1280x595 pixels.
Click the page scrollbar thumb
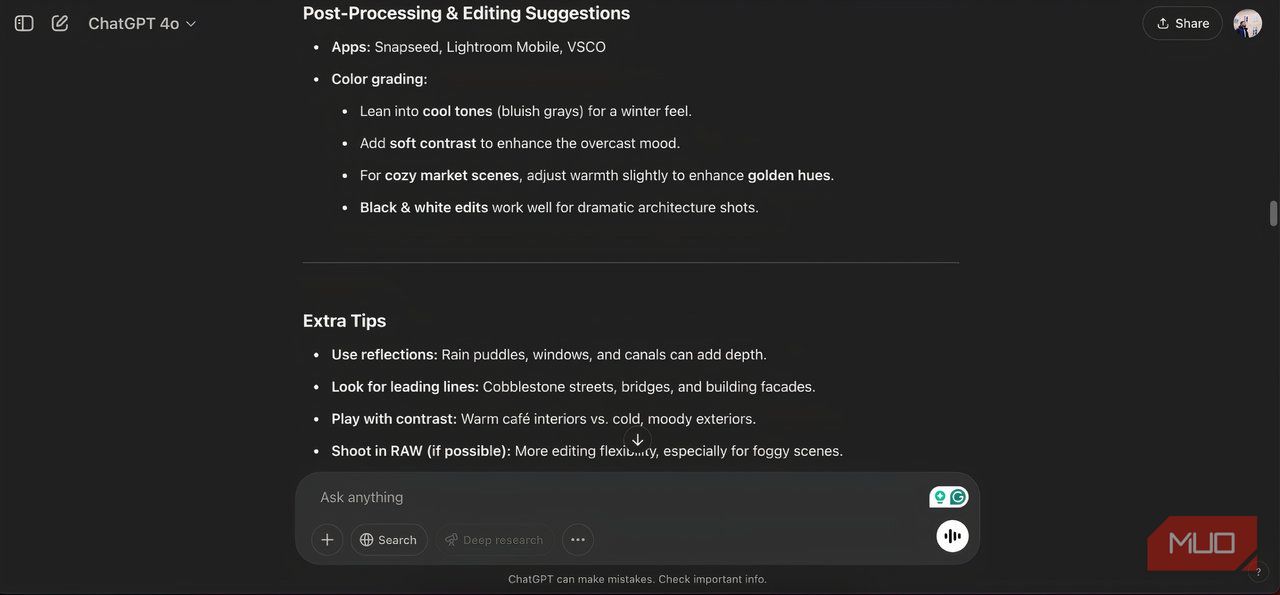tap(1273, 213)
